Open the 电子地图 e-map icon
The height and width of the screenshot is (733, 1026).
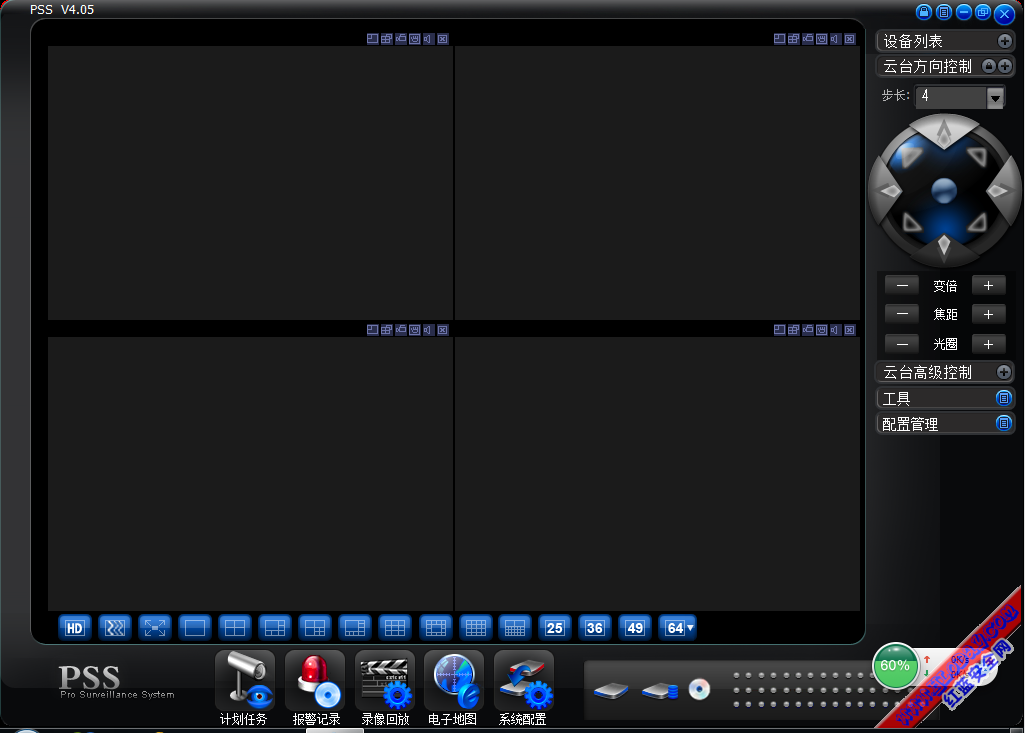click(x=454, y=681)
